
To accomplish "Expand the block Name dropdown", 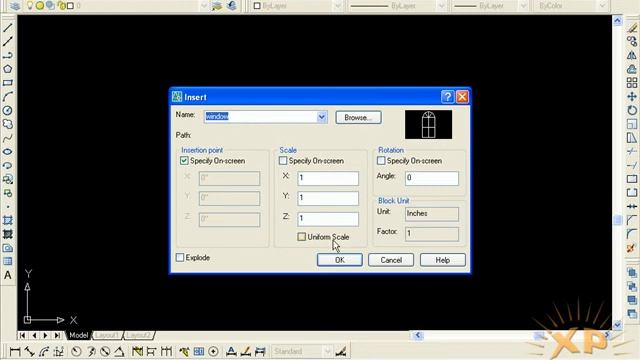I will coord(322,117).
